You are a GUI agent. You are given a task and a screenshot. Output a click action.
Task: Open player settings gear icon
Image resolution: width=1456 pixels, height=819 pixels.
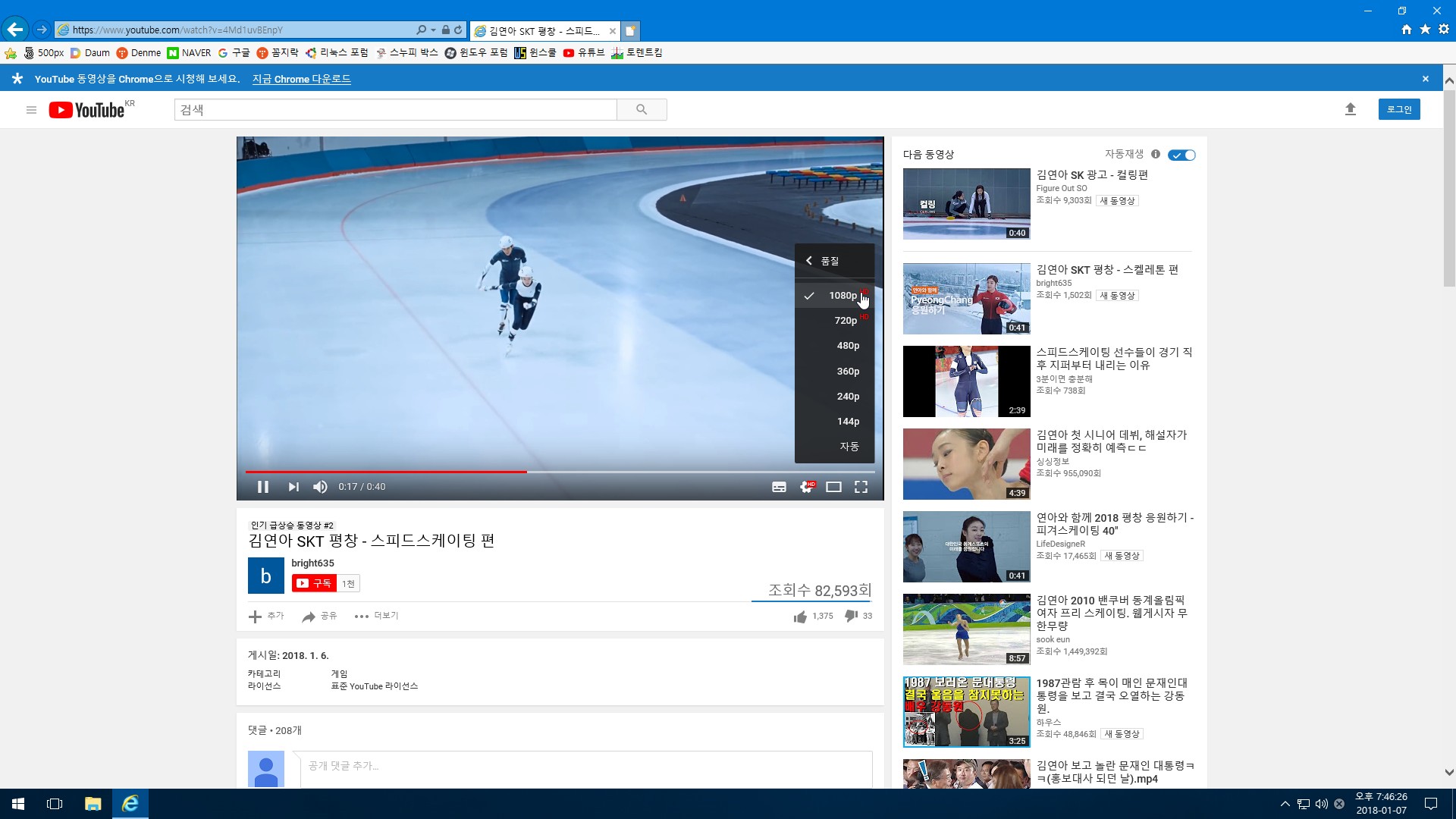click(808, 487)
